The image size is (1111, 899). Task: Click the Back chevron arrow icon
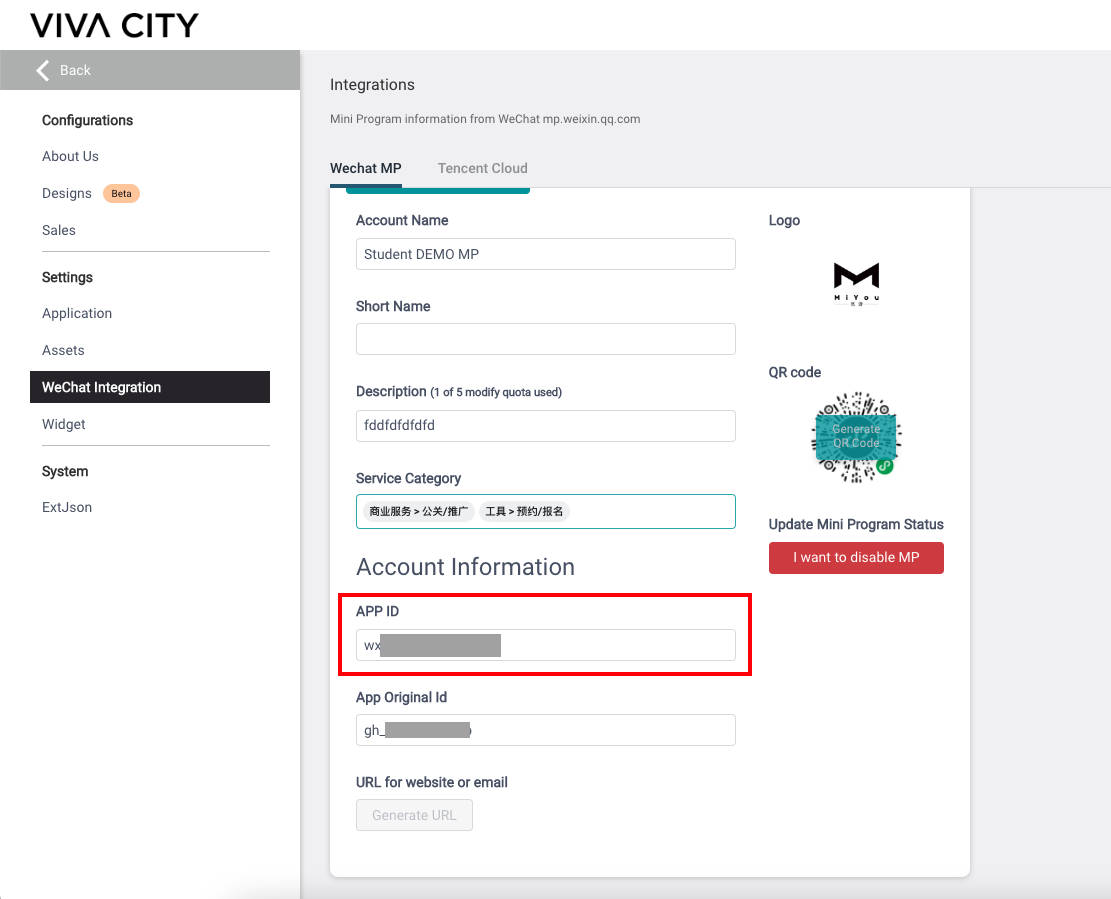coord(43,70)
